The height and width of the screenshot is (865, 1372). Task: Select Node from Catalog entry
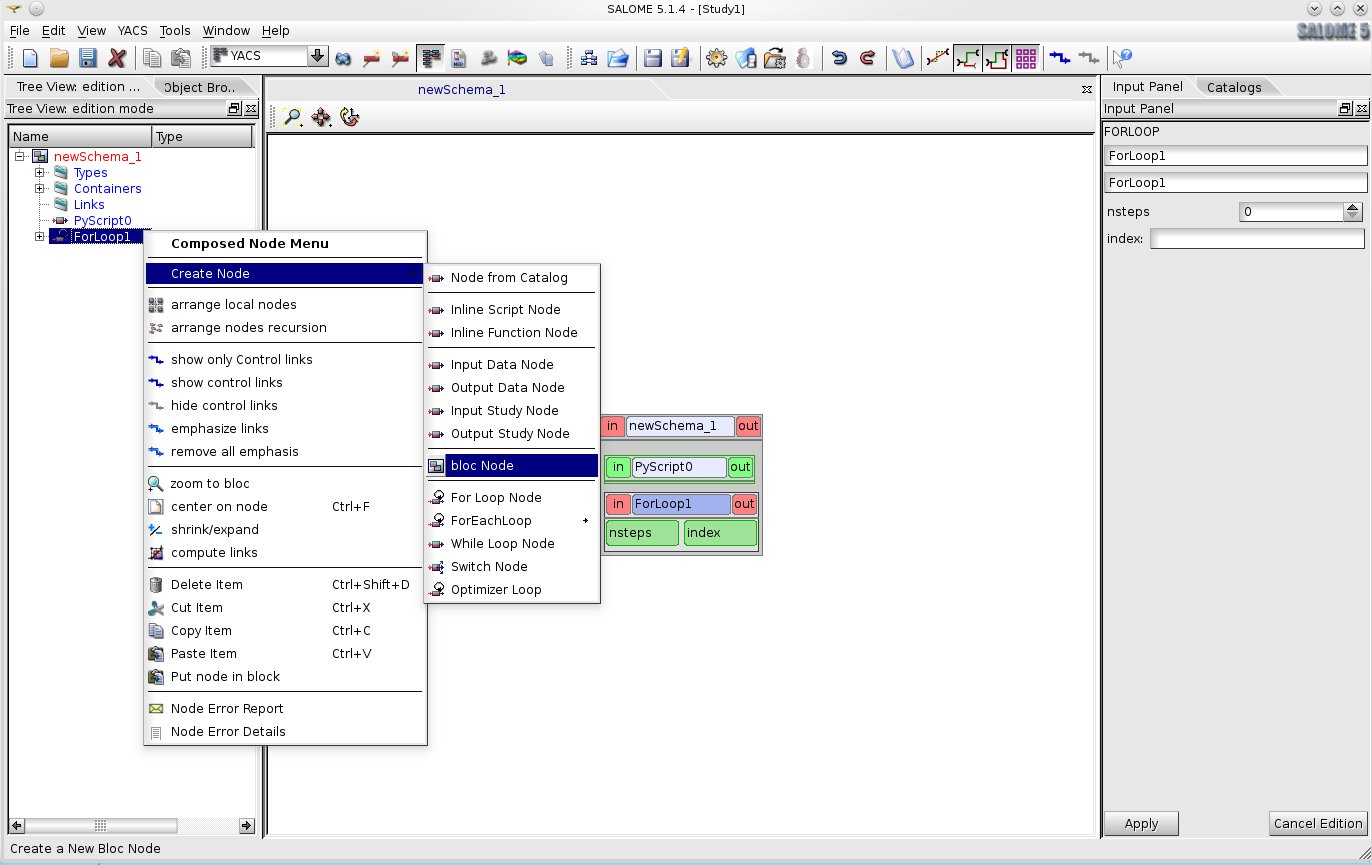coord(511,277)
